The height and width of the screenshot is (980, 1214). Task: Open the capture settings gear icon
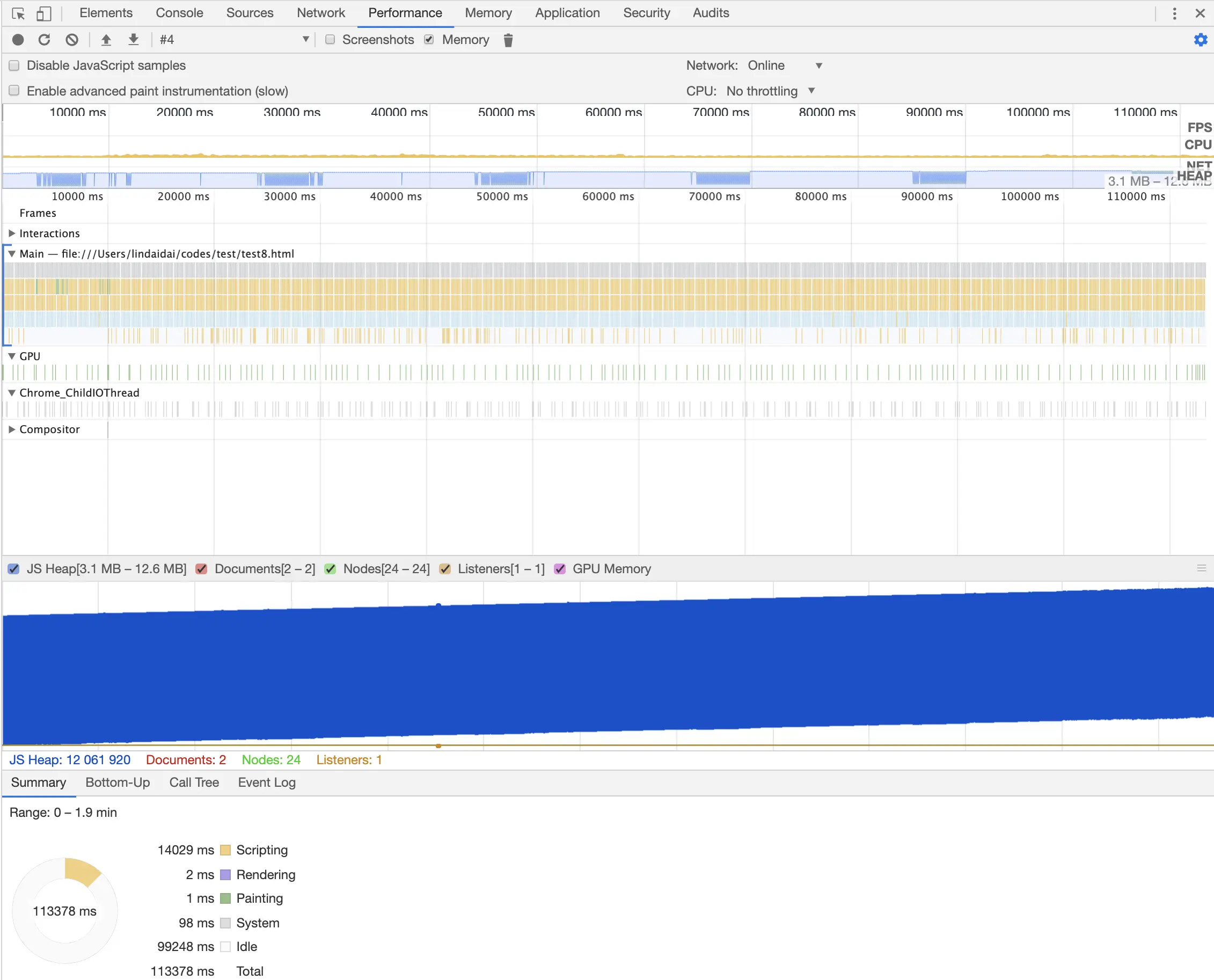click(1201, 40)
